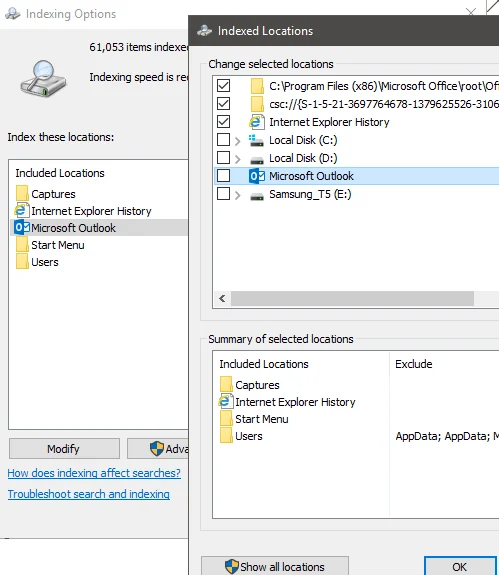This screenshot has height=575, width=499.
Task: Expand the Local Disk (D:) tree node
Action: 238,159
